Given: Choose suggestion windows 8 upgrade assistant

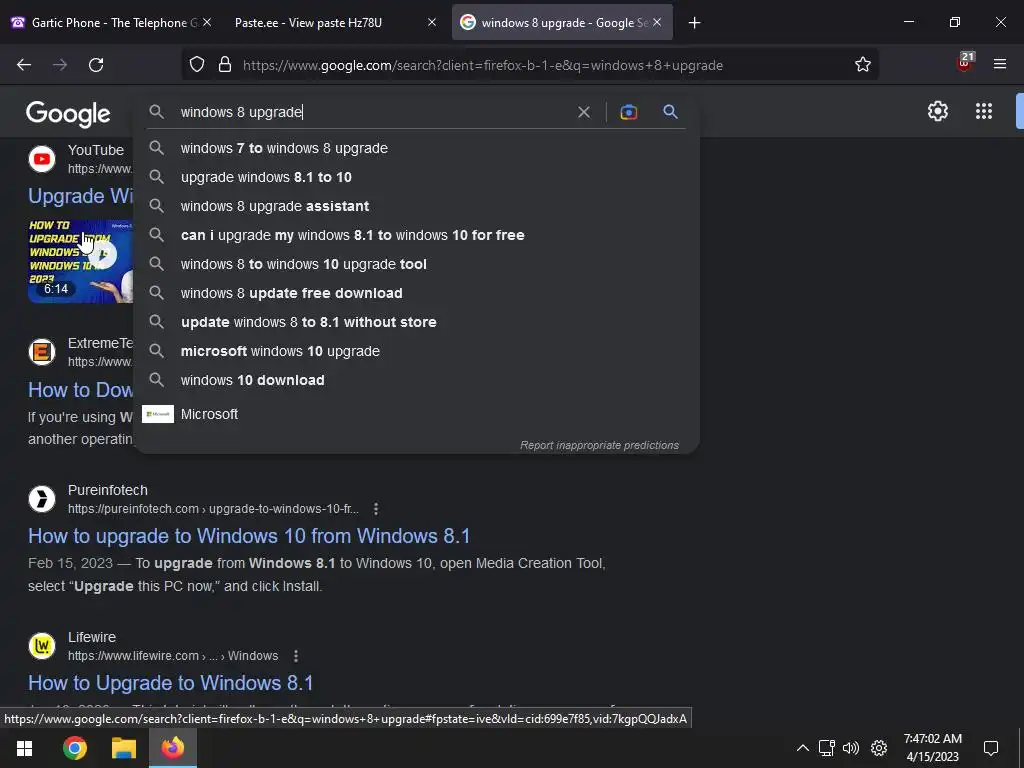Looking at the screenshot, I should (416, 206).
